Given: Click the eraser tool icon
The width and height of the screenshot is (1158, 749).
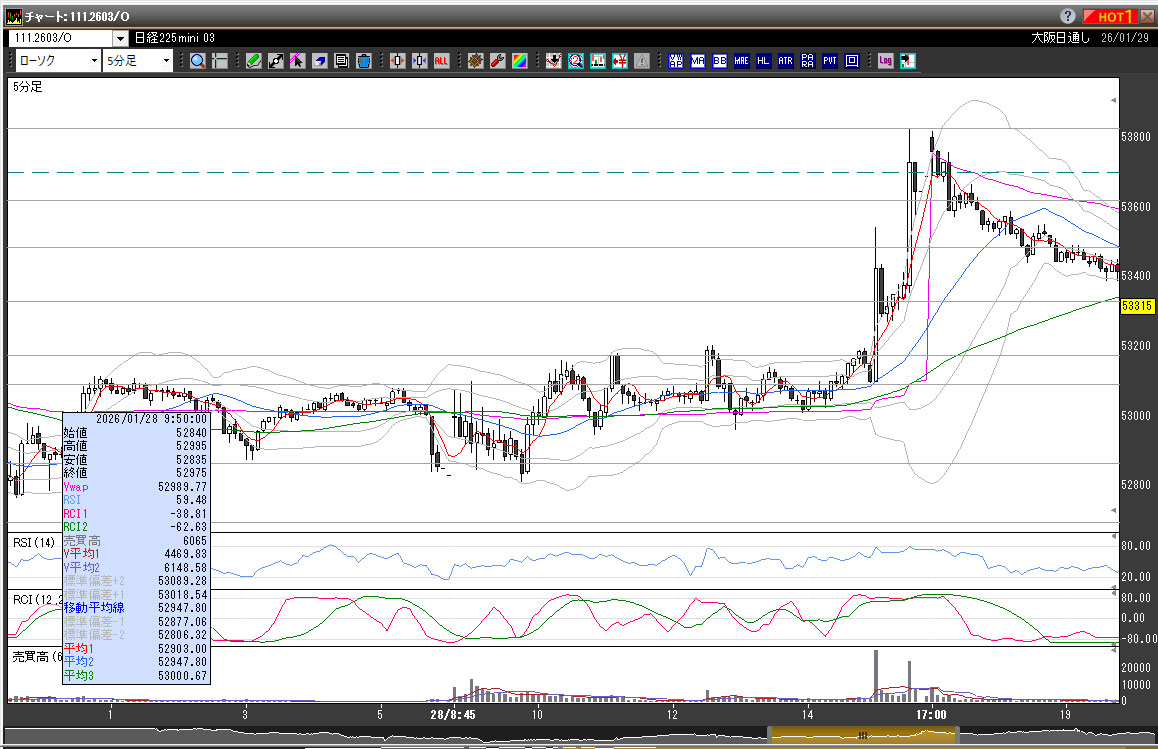Looking at the screenshot, I should pyautogui.click(x=319, y=61).
